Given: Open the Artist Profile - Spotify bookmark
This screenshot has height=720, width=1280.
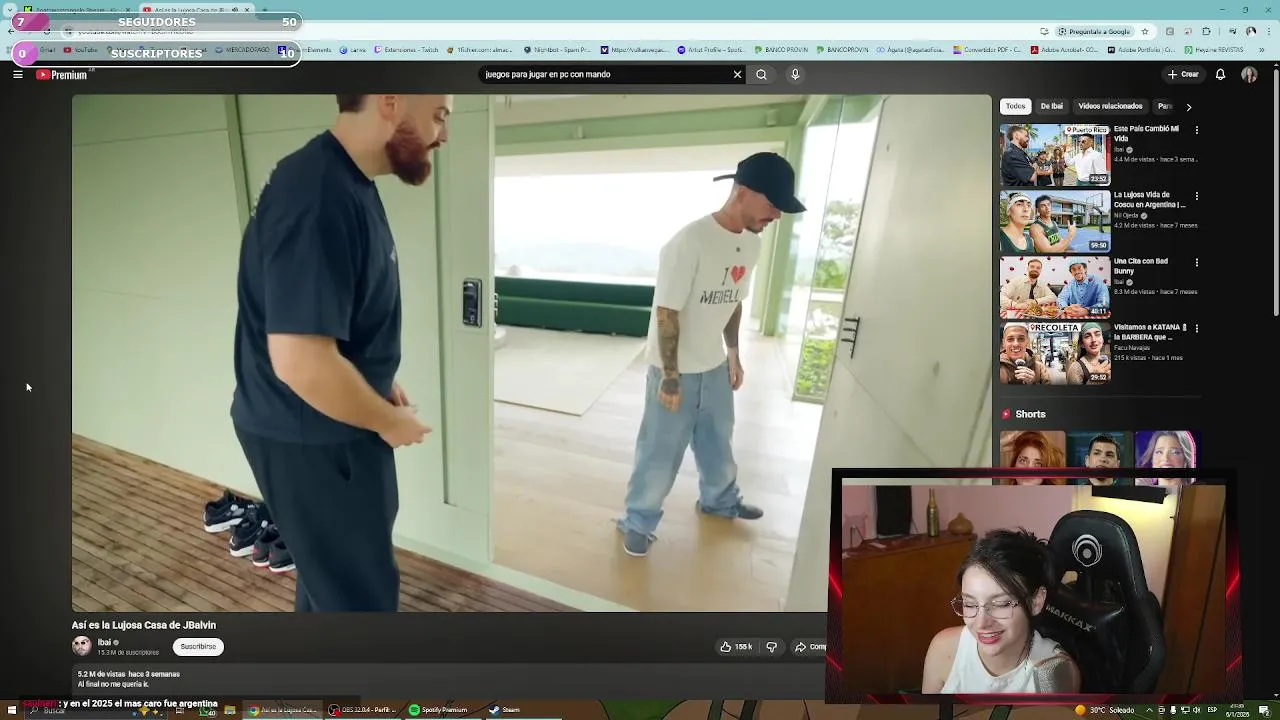Looking at the screenshot, I should [x=711, y=50].
